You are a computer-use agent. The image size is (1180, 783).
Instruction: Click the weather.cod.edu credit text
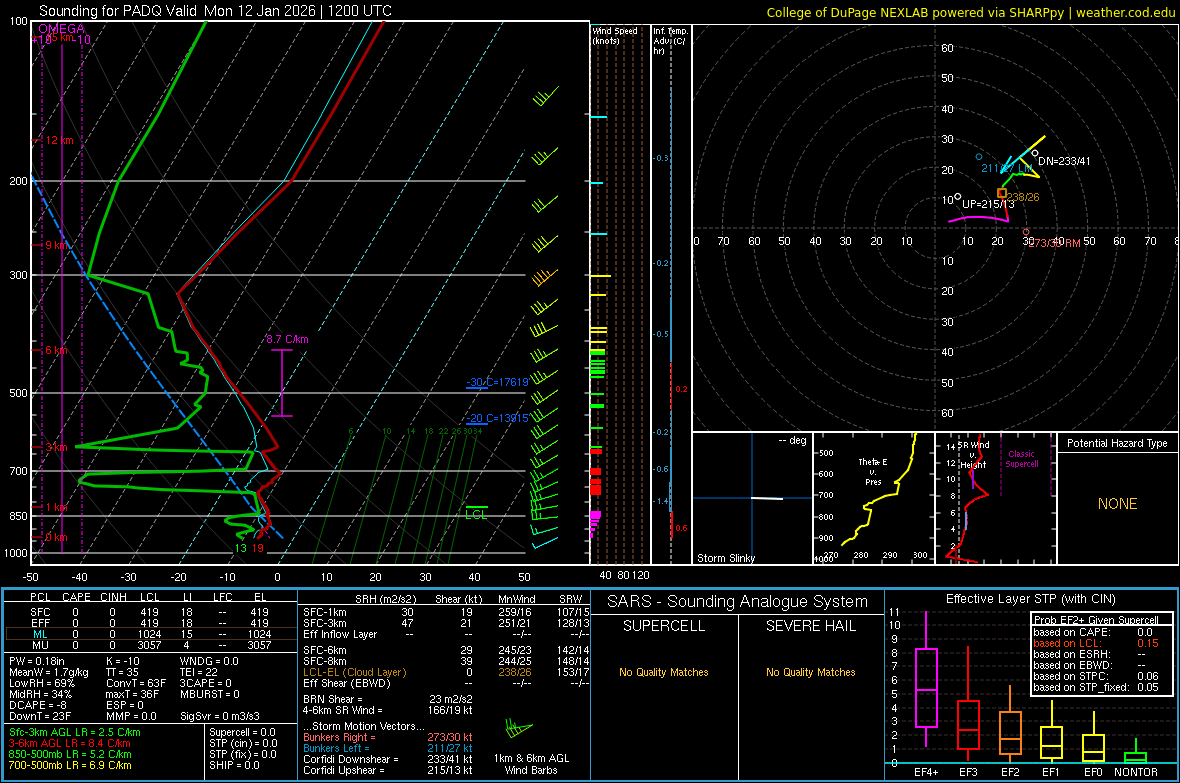click(x=970, y=12)
